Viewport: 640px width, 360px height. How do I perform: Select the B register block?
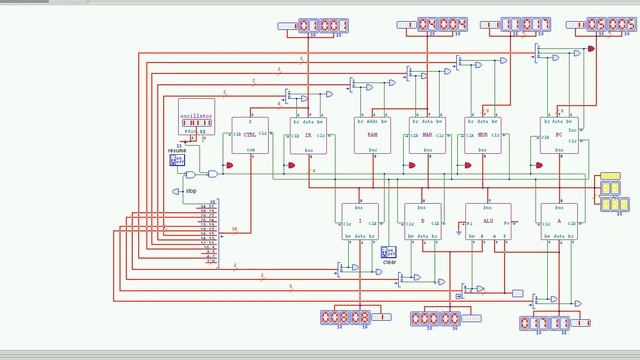tap(422, 222)
